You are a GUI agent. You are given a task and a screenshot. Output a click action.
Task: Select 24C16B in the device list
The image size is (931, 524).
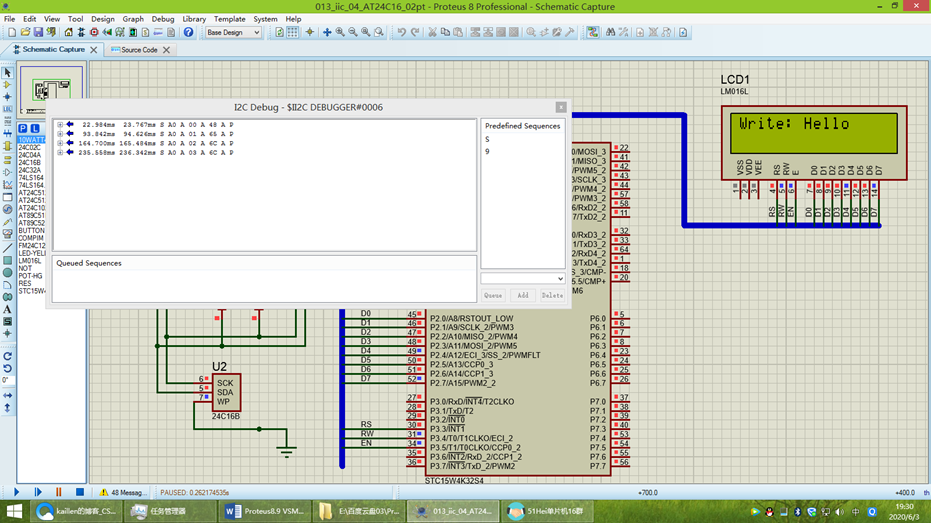(29, 163)
